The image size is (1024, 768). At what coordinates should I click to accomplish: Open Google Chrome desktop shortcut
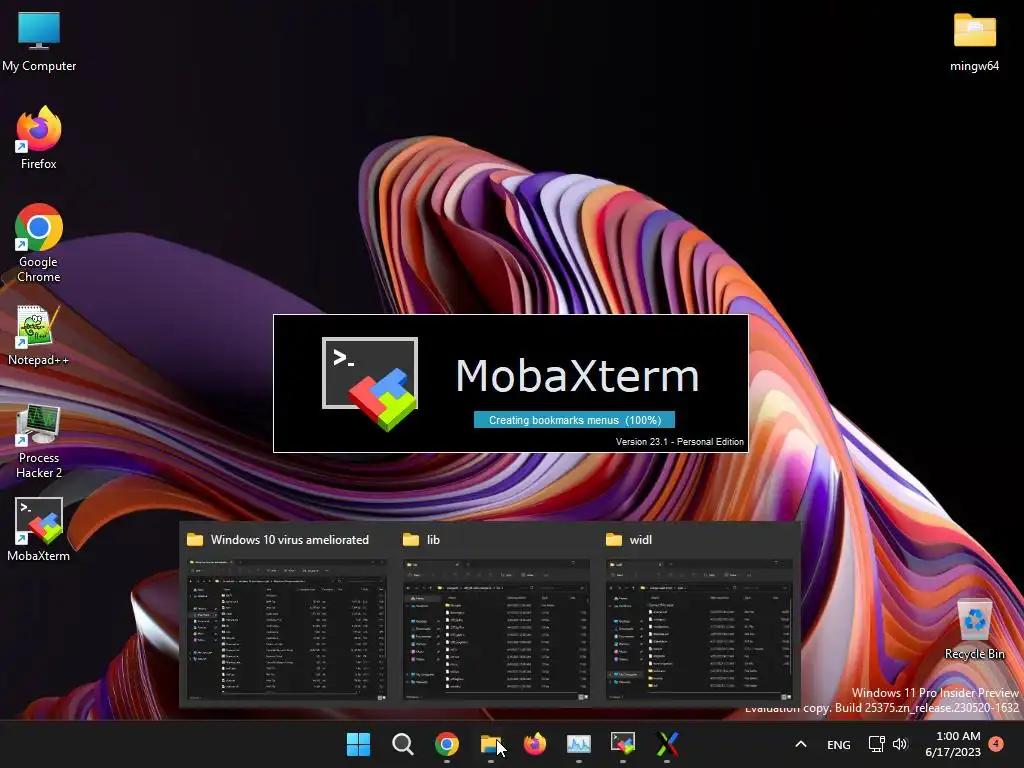(39, 243)
